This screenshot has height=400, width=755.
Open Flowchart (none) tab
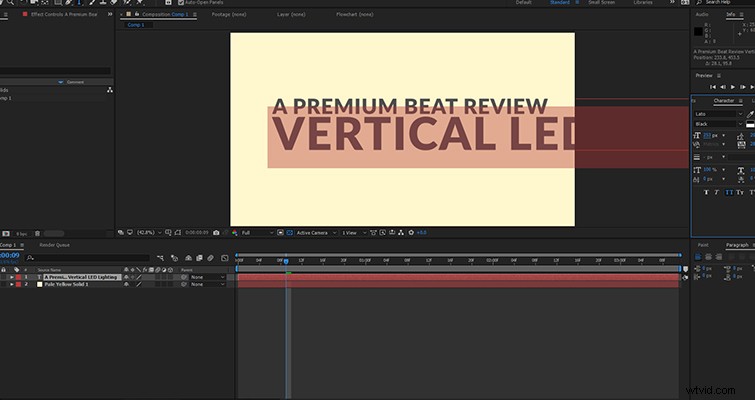[354, 14]
